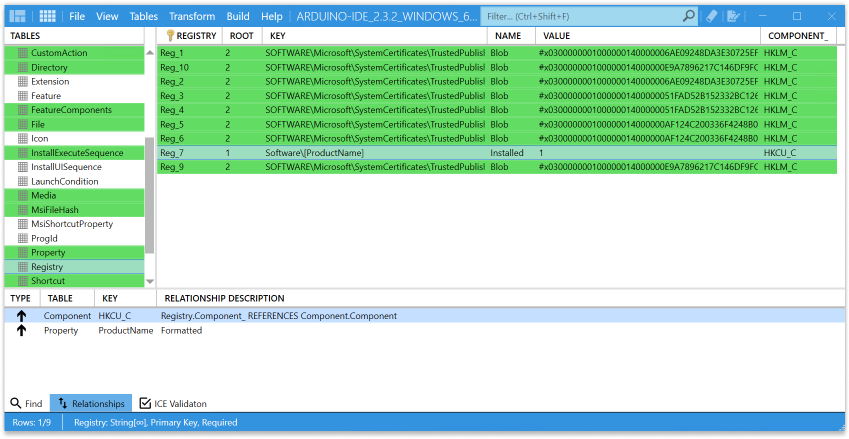This screenshot has height=439, width=849.
Task: Click the up arrow on Property relationship row
Action: [x=21, y=331]
